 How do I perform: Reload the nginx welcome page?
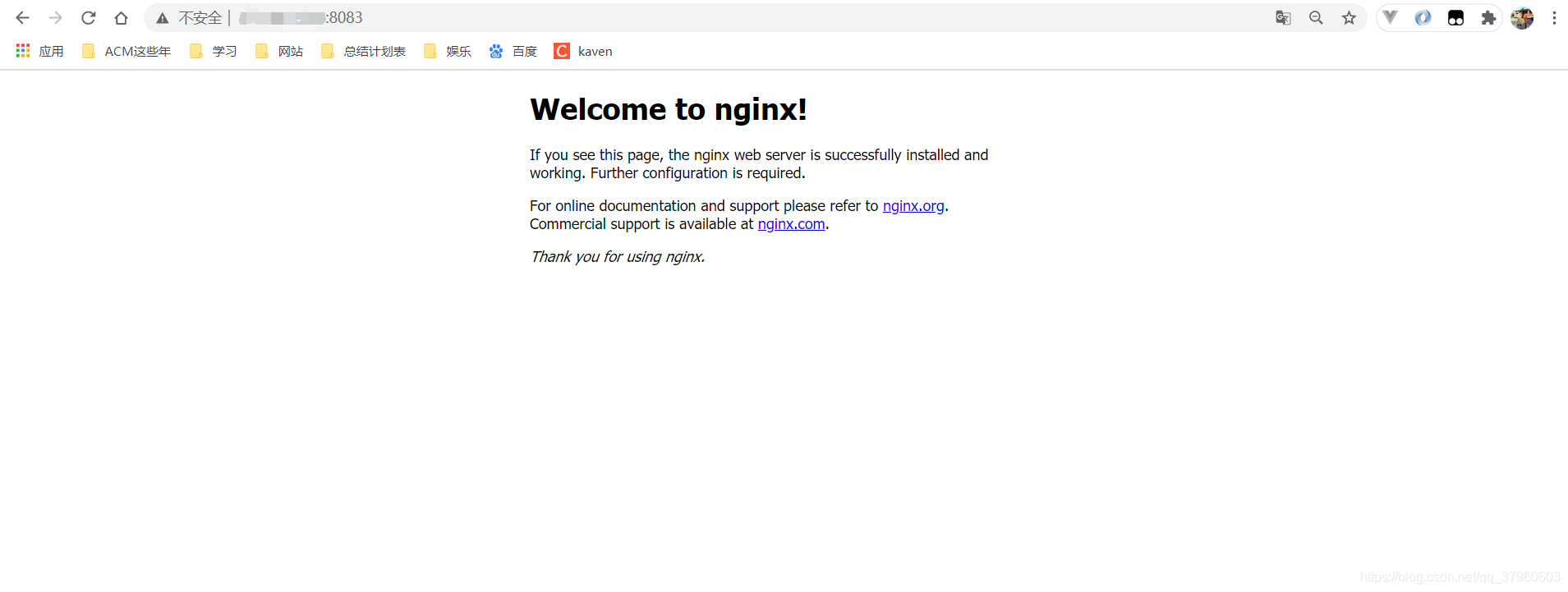[x=89, y=18]
